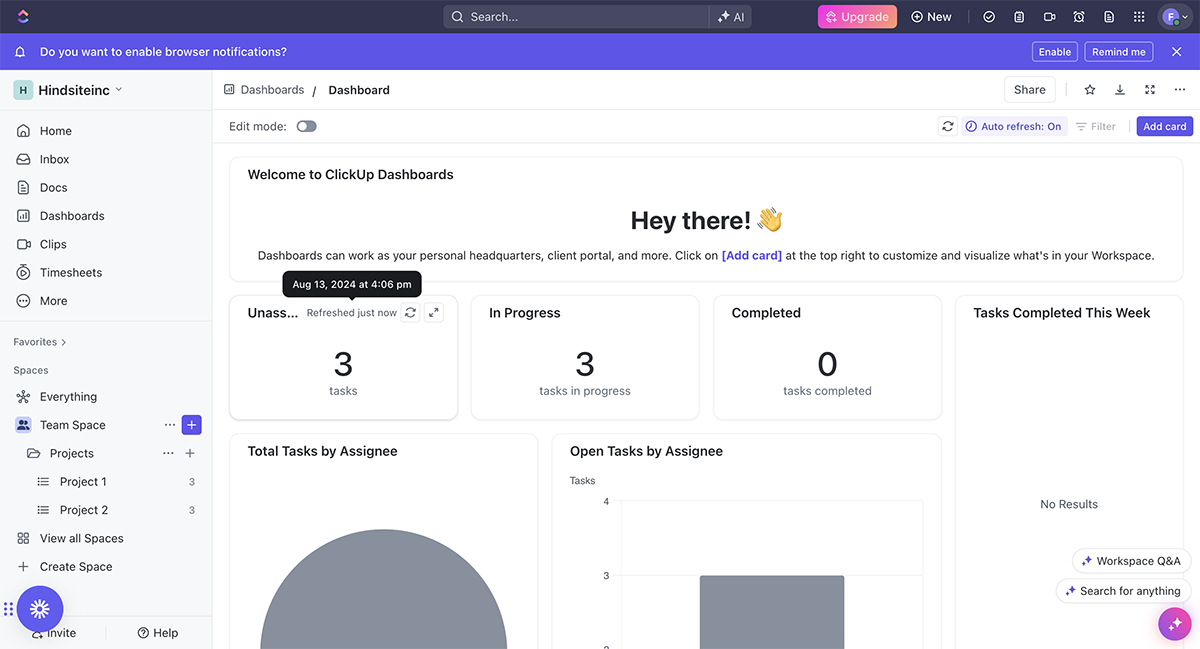The image size is (1200, 649).
Task: Click the Add card button
Action: click(x=1164, y=127)
